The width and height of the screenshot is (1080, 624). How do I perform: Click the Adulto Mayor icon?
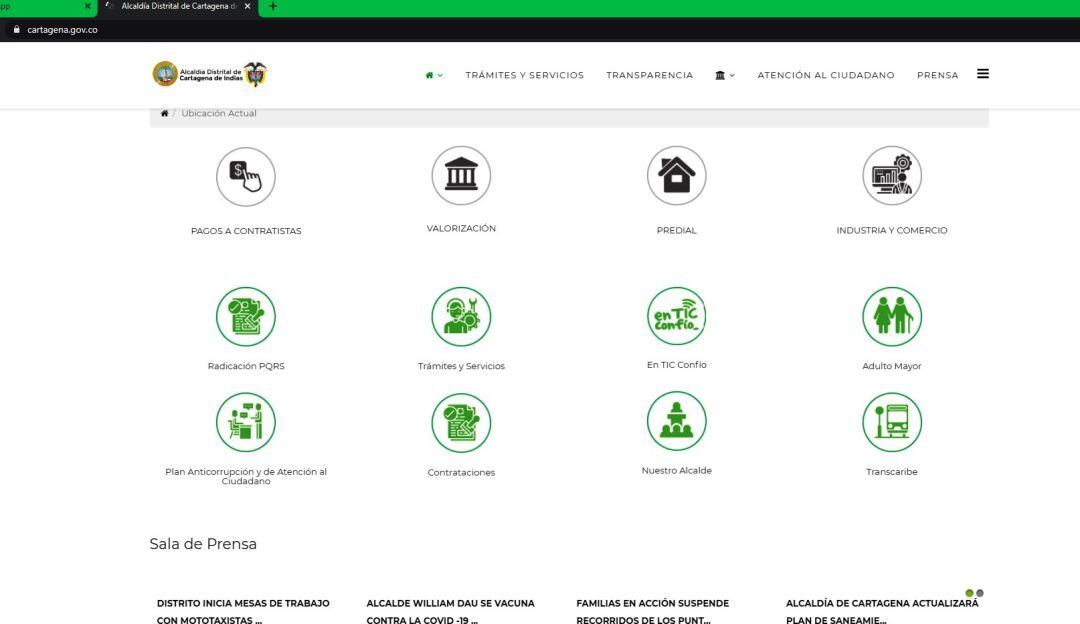point(892,316)
